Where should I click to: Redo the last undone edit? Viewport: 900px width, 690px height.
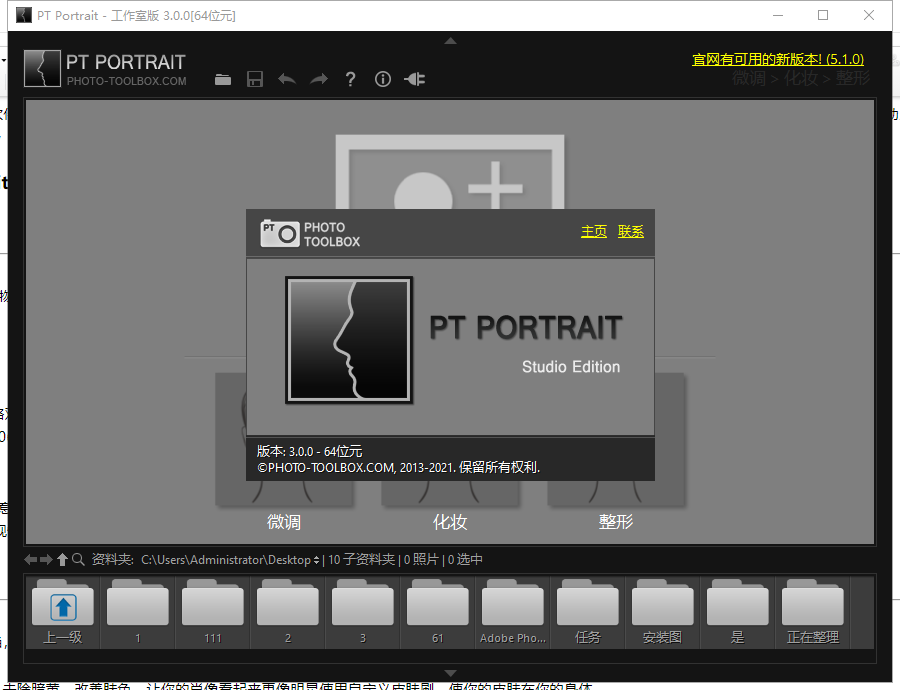tap(319, 79)
